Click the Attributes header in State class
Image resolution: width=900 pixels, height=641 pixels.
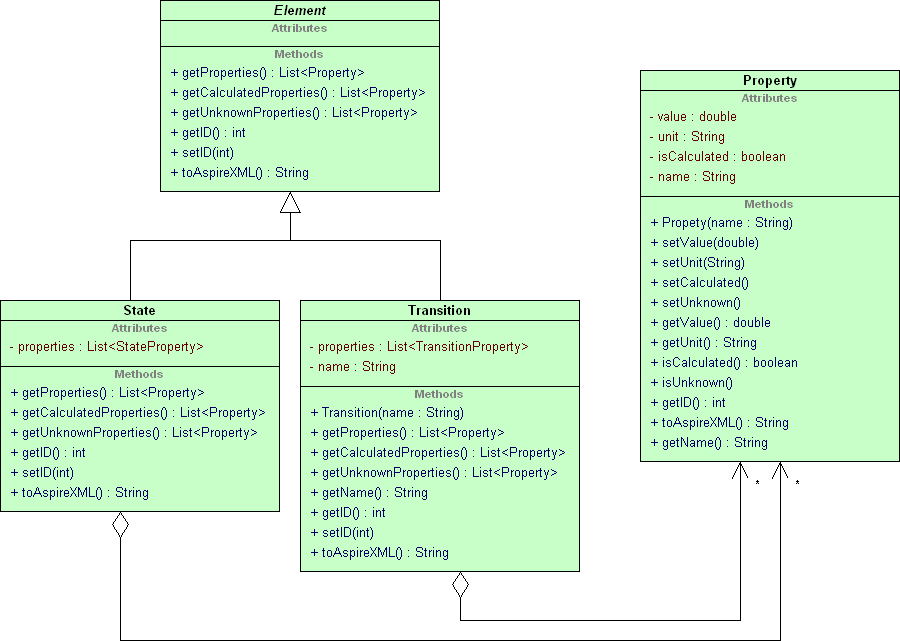pos(139,328)
